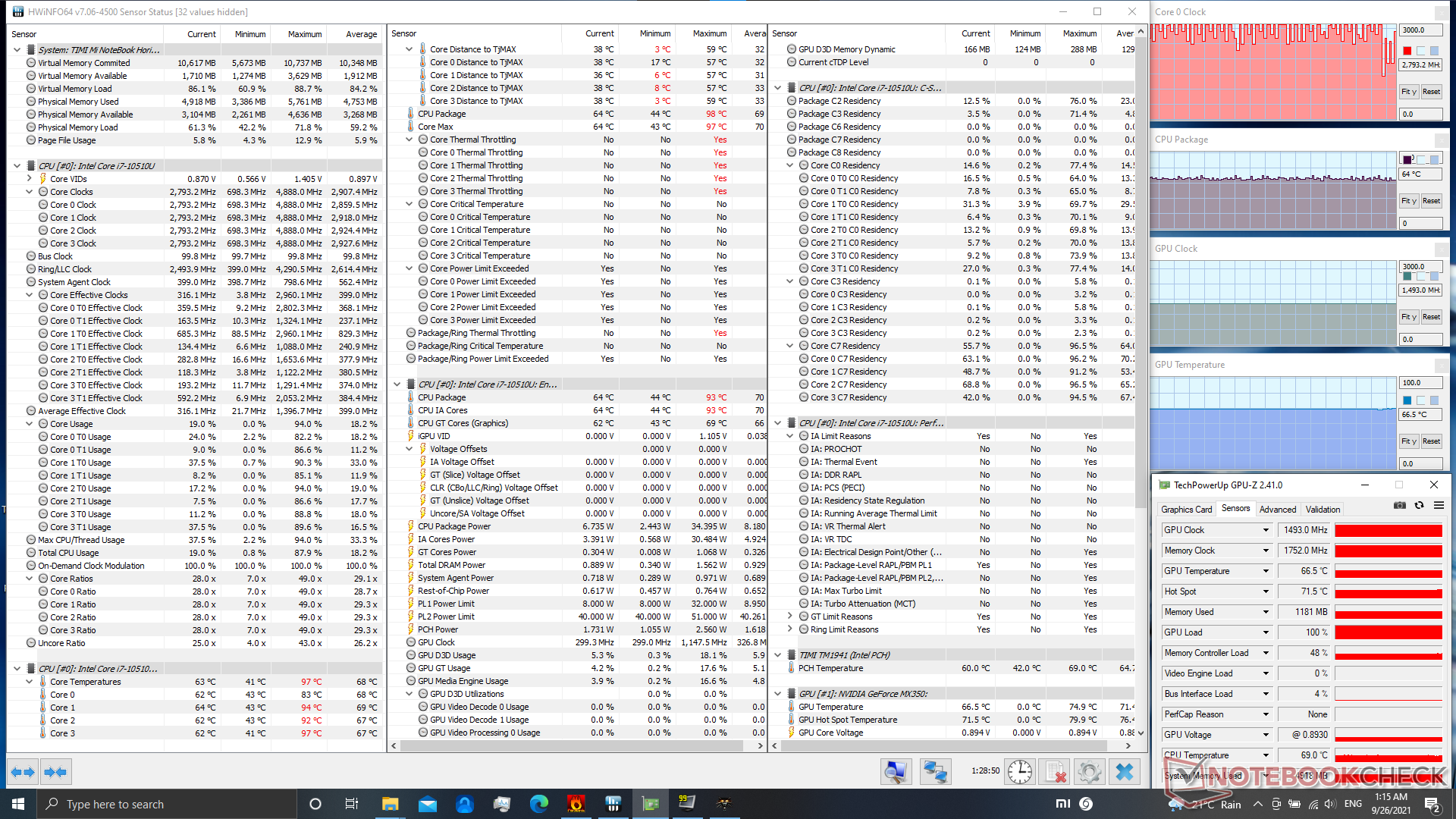Open the network remote monitoring icon
Screen dimensions: 1456x819
pos(935,772)
